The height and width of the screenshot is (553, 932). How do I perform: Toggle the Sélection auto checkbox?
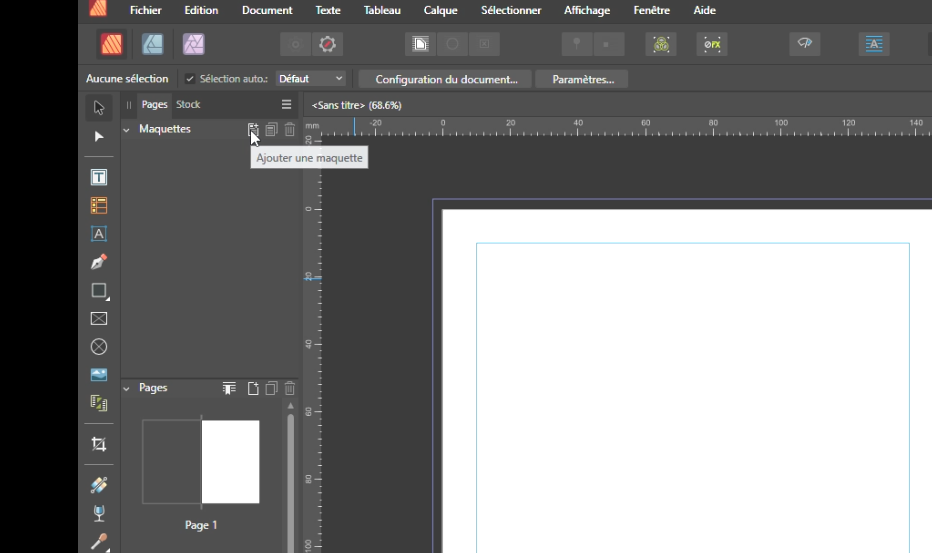pos(190,79)
